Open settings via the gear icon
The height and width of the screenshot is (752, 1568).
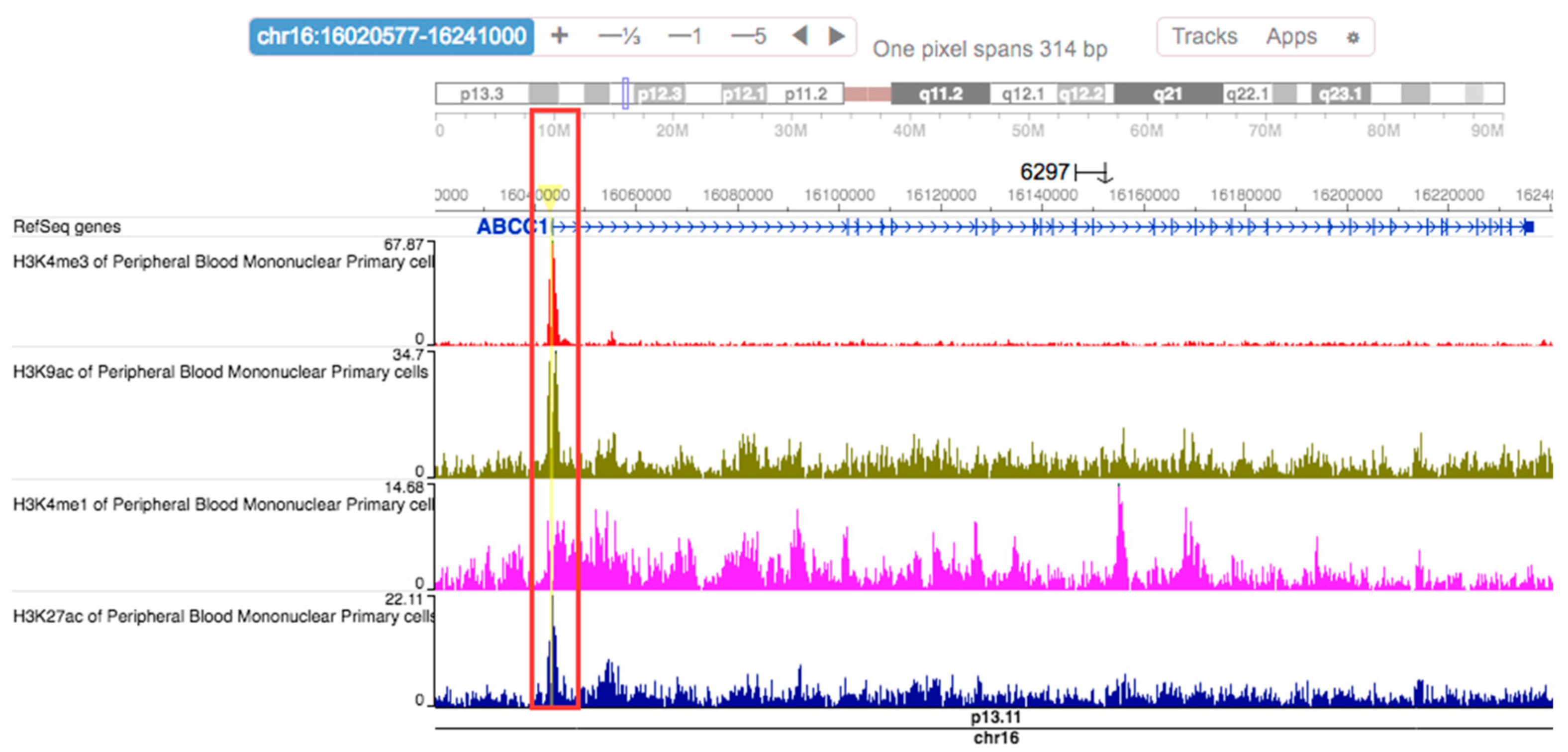1353,38
